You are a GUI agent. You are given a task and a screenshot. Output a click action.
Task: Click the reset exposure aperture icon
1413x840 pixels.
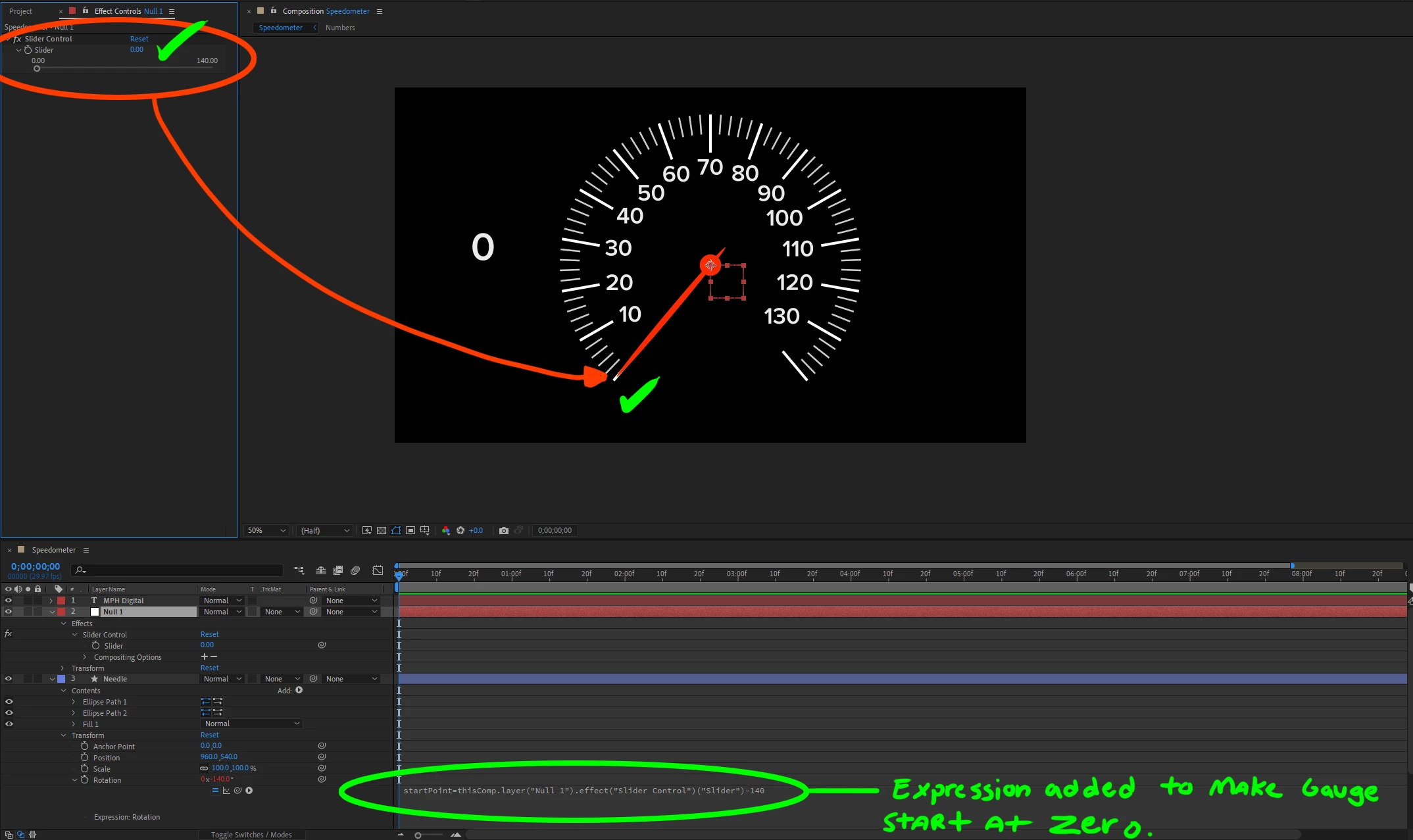tap(460, 530)
